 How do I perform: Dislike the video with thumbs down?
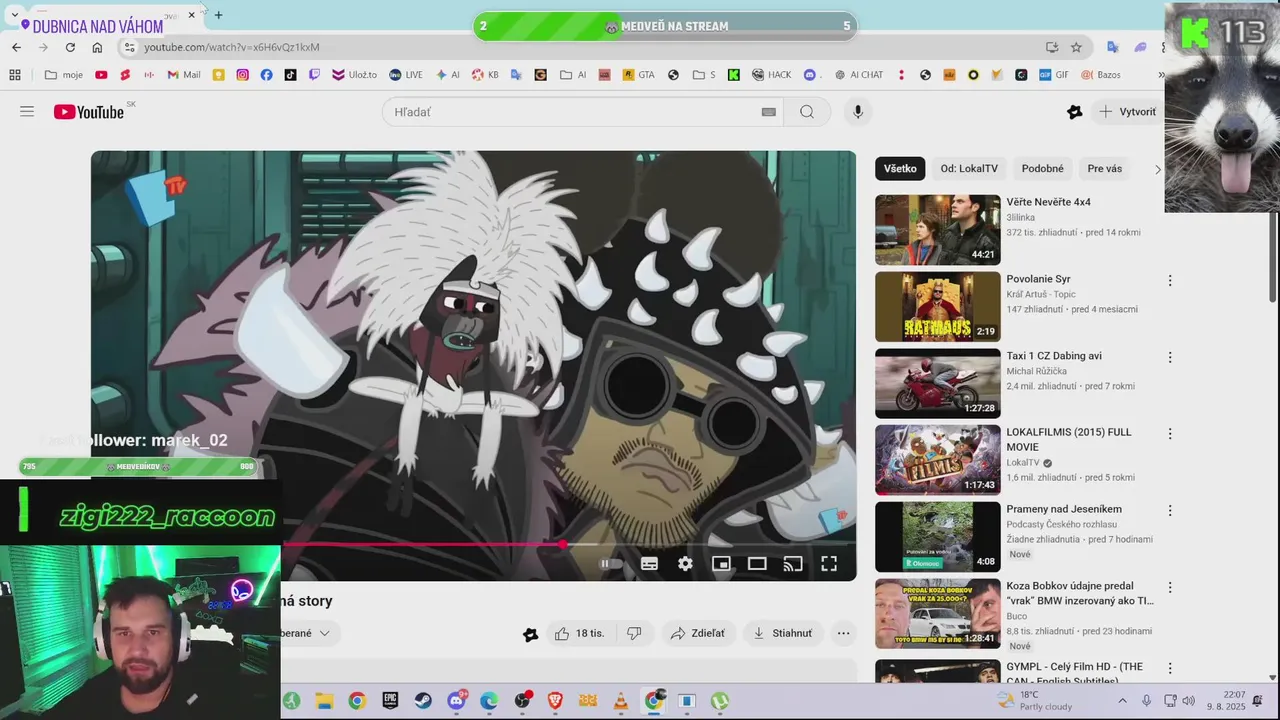pos(634,633)
